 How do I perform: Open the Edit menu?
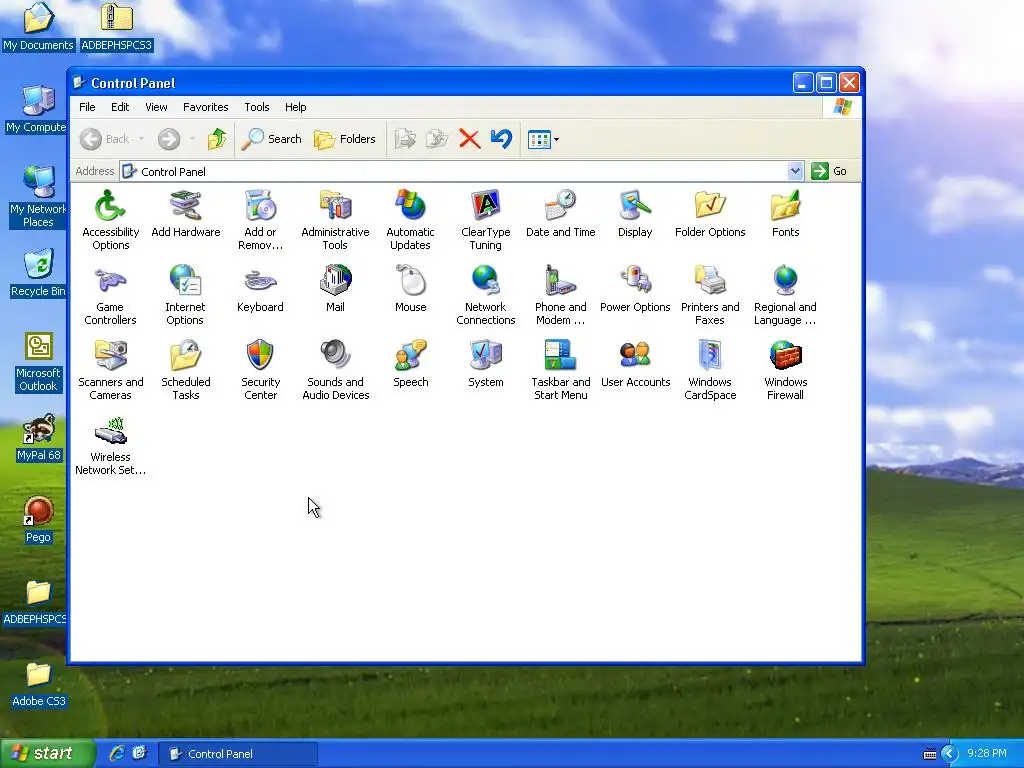(x=120, y=107)
